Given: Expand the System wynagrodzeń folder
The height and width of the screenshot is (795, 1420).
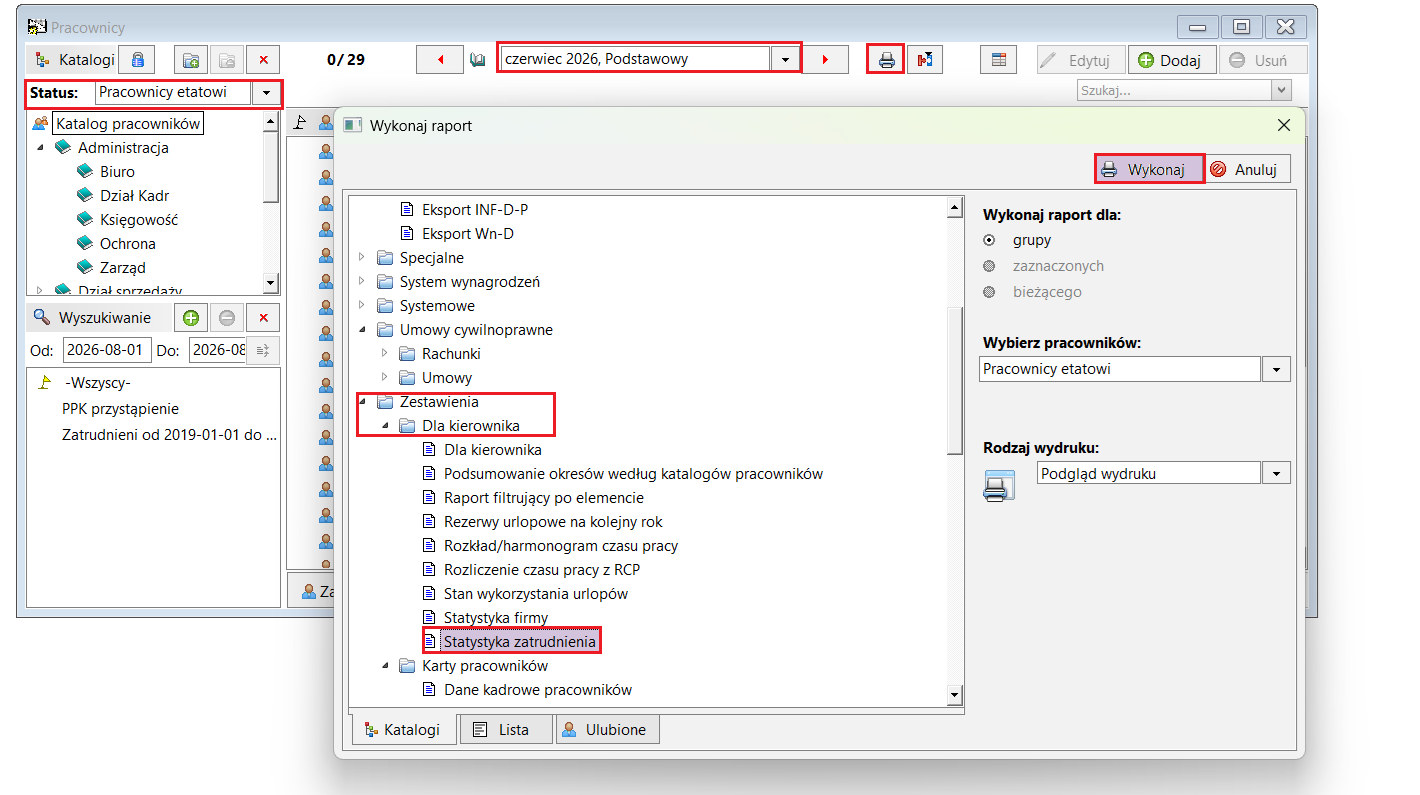Looking at the screenshot, I should (x=362, y=282).
